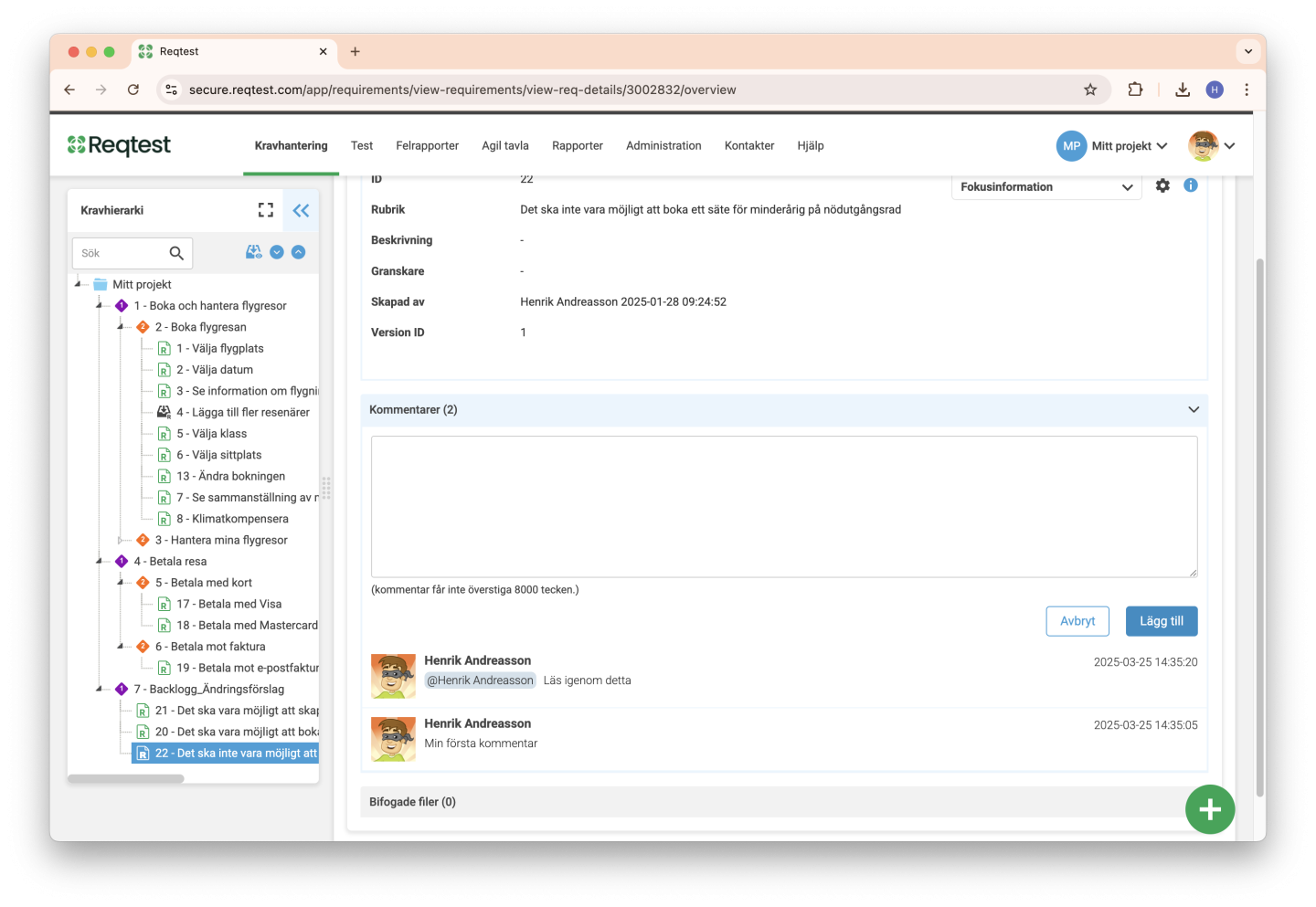The image size is (1316, 907).
Task: Collapse node 4 - Betala resa
Action: [100, 562]
